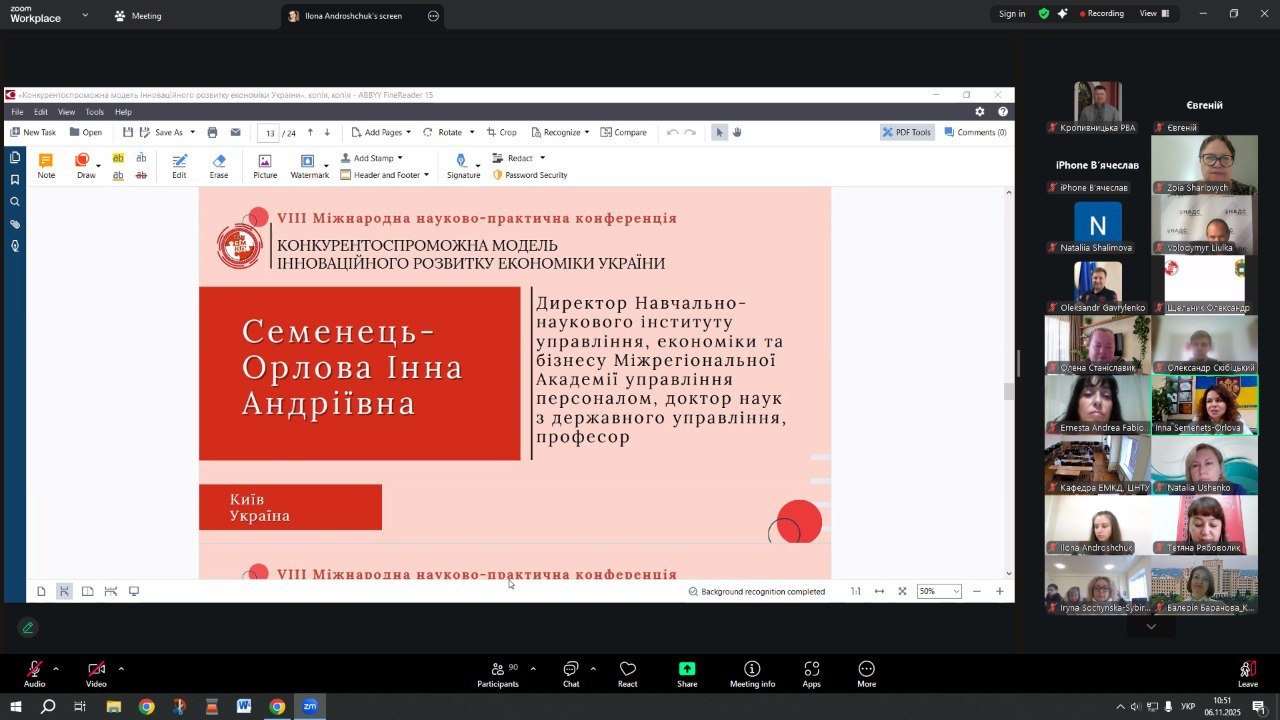
Task: Click the Leave meeting button
Action: click(1248, 671)
